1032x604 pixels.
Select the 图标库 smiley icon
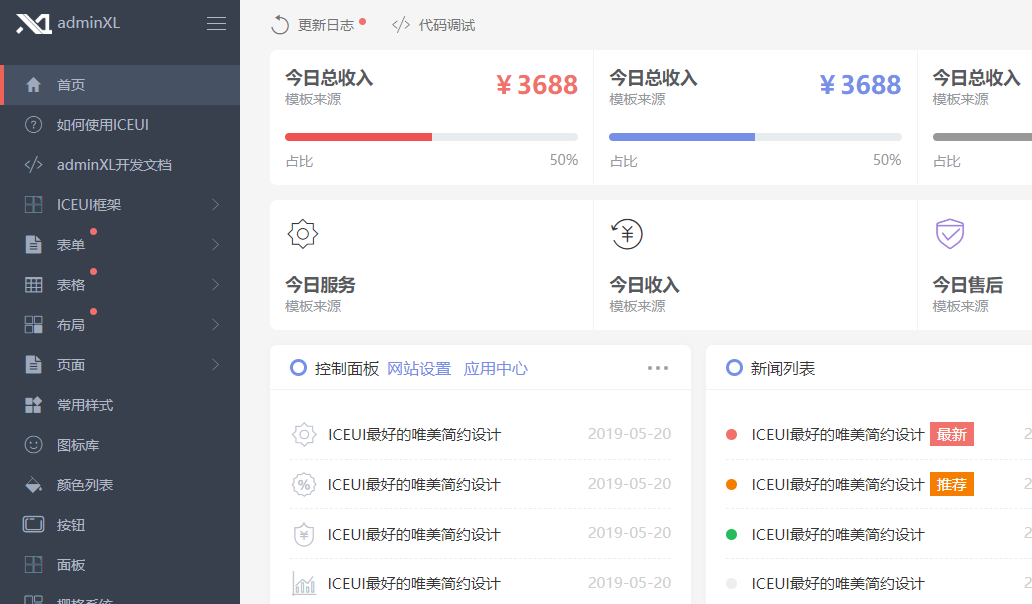pyautogui.click(x=34, y=445)
